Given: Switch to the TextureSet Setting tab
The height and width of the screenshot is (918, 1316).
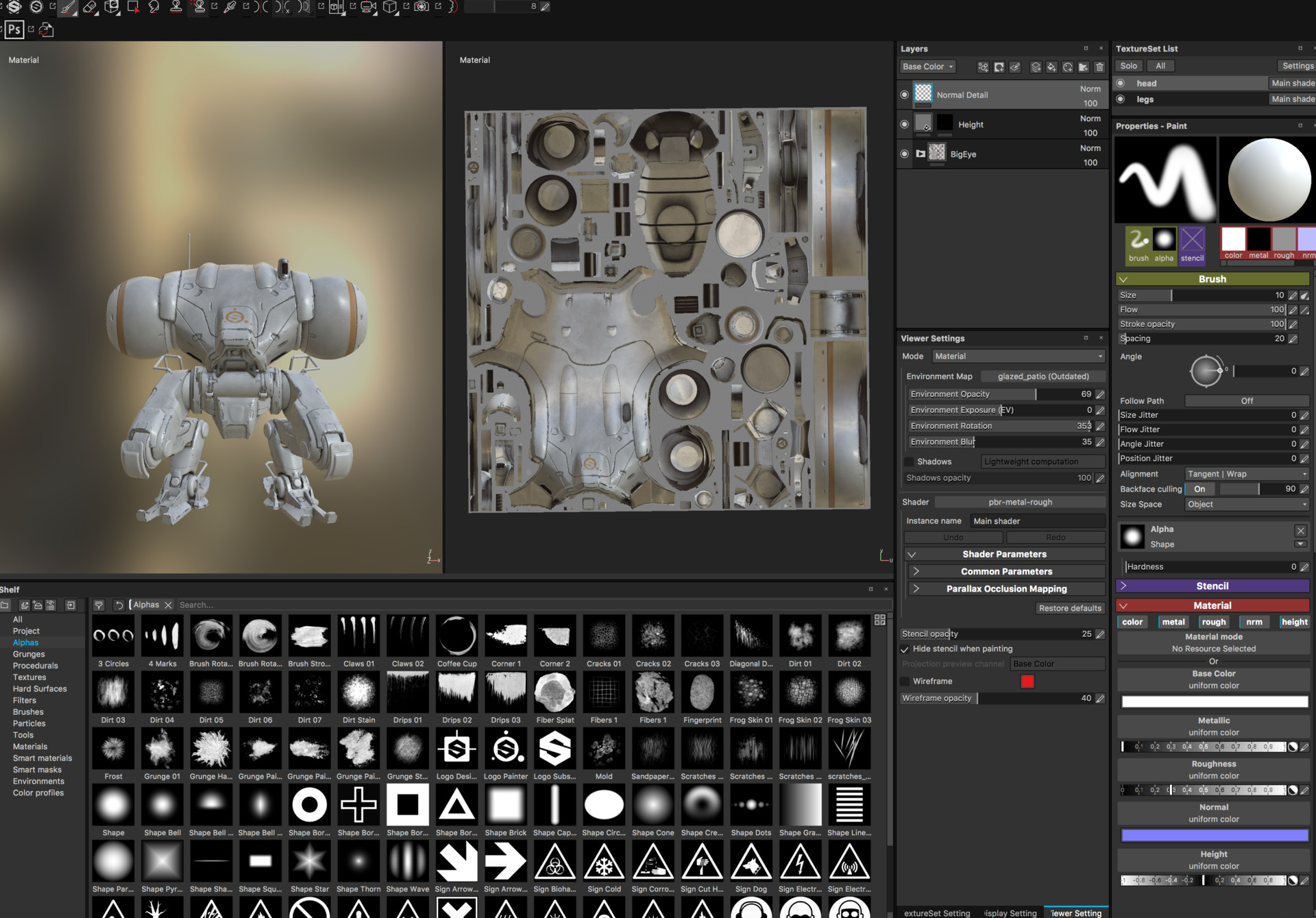Looking at the screenshot, I should point(936,913).
